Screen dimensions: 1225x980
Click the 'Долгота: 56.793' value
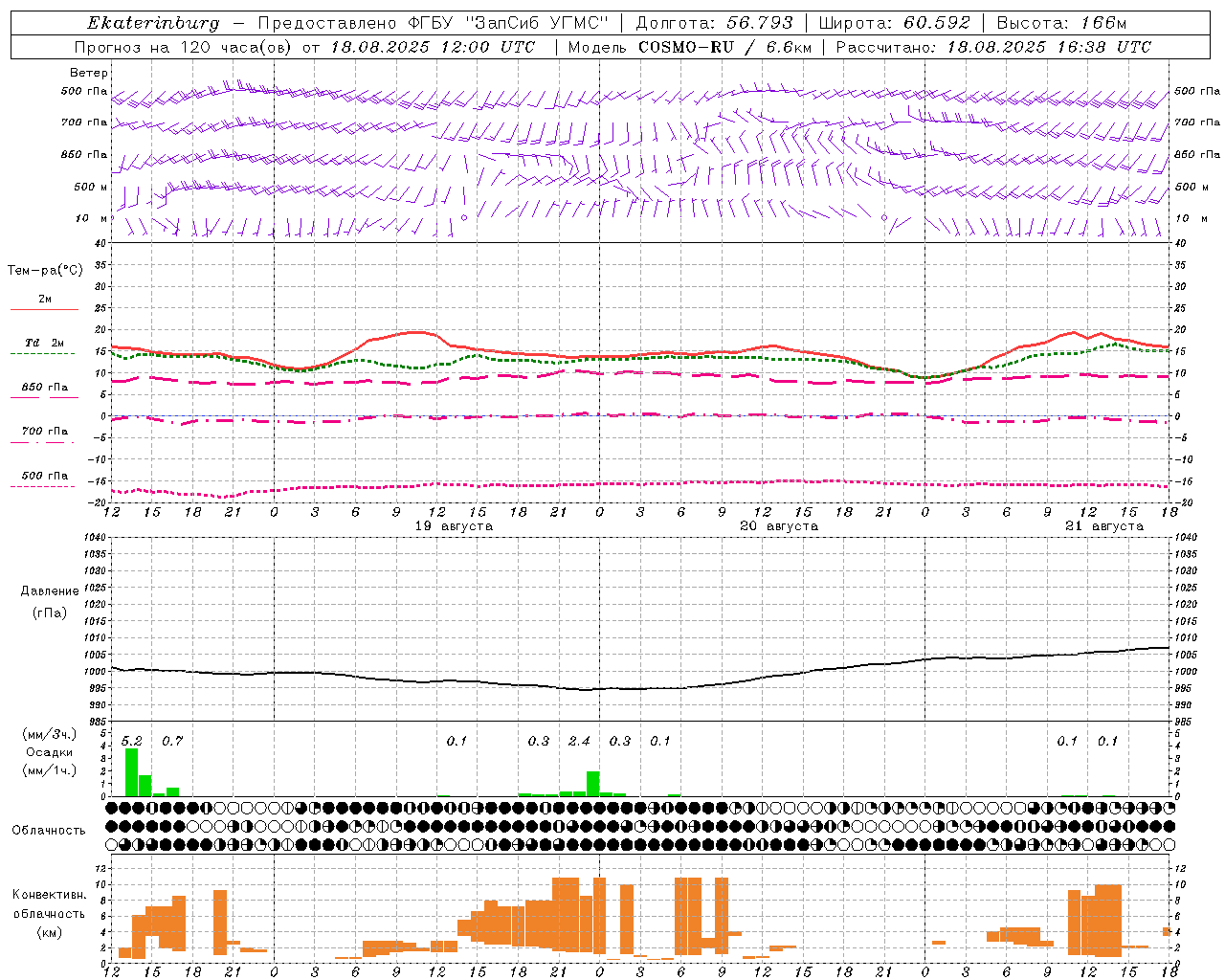pyautogui.click(x=713, y=23)
